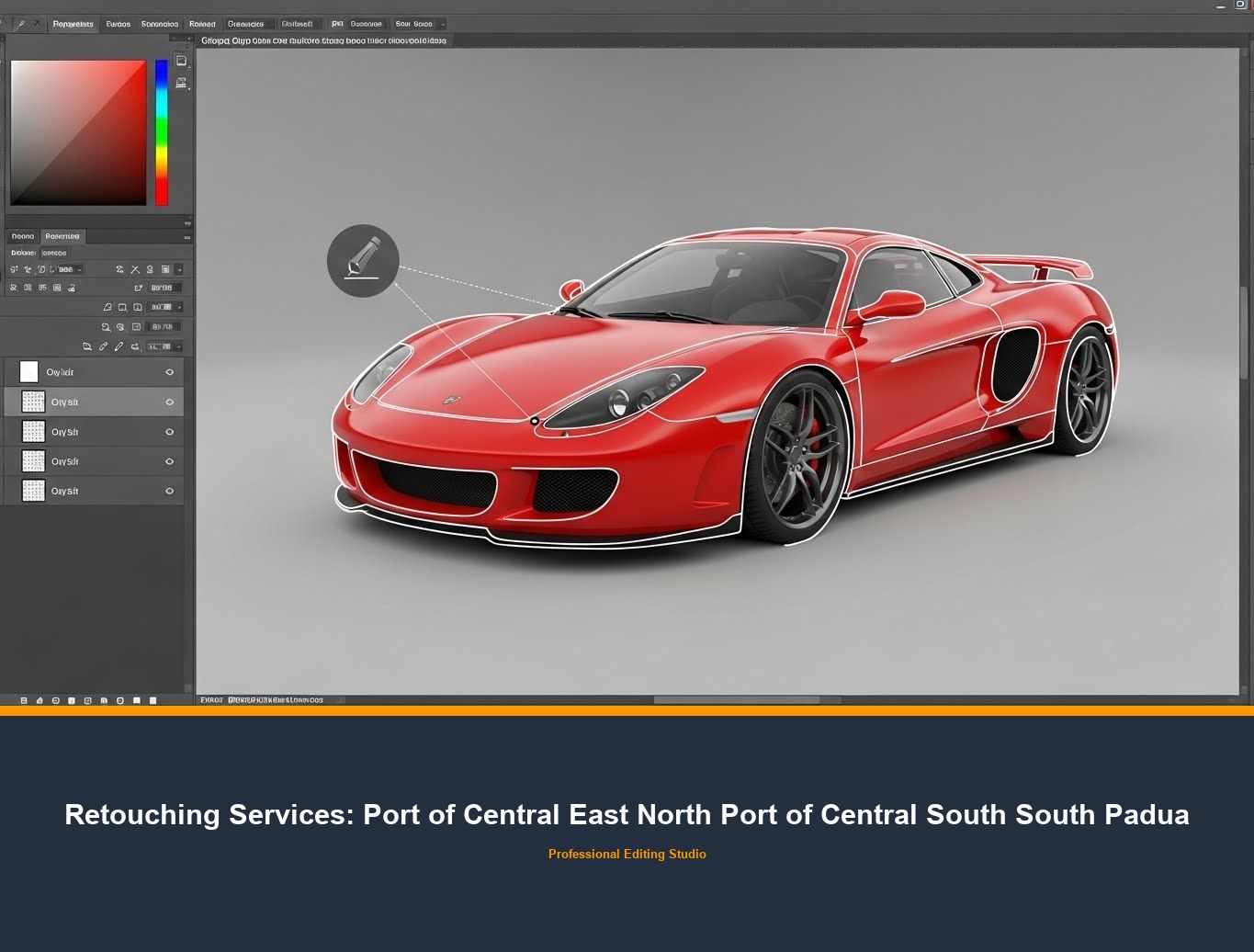Click the anchor point on the car hood path
The height and width of the screenshot is (952, 1254).
[x=535, y=421]
